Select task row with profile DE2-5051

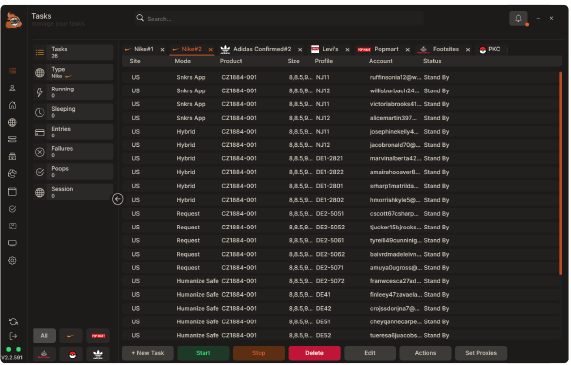(340, 213)
